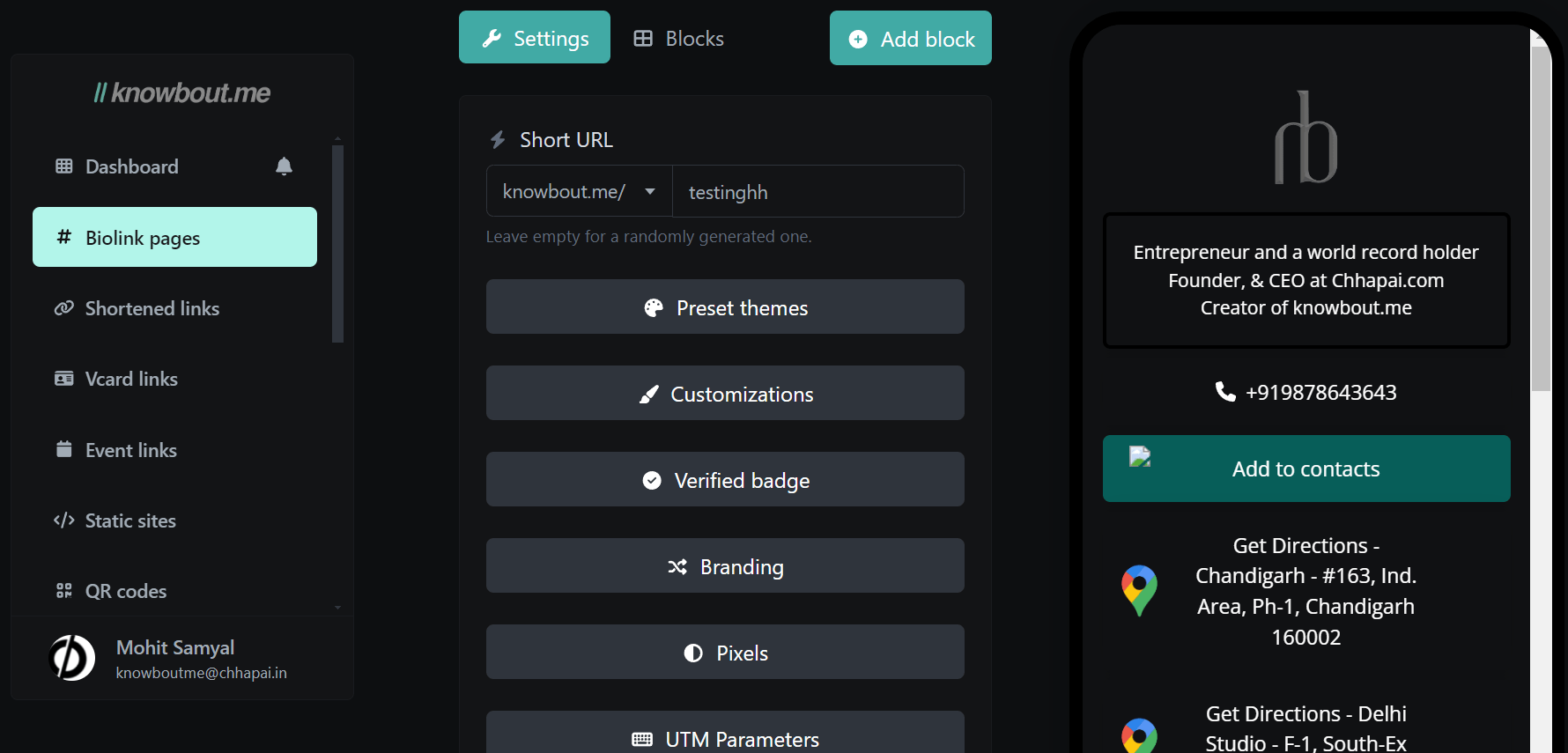1568x753 pixels.
Task: Click the notification bell icon
Action: click(x=284, y=166)
